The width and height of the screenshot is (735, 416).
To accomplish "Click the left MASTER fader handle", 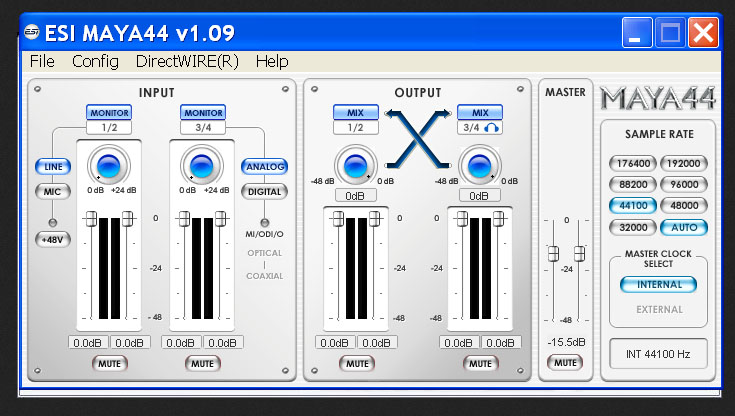I will pos(553,254).
